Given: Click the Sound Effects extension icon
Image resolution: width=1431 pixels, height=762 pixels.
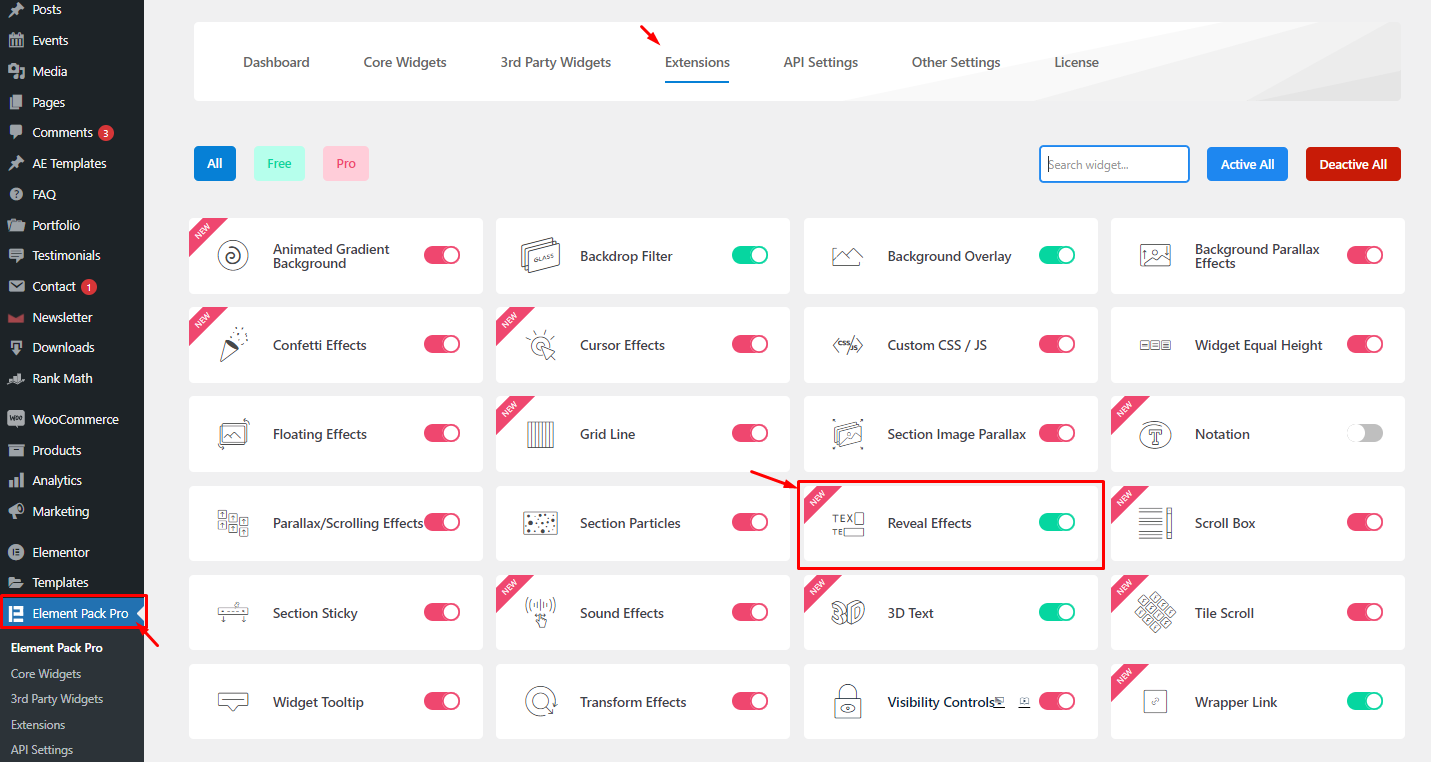Looking at the screenshot, I should 541,612.
